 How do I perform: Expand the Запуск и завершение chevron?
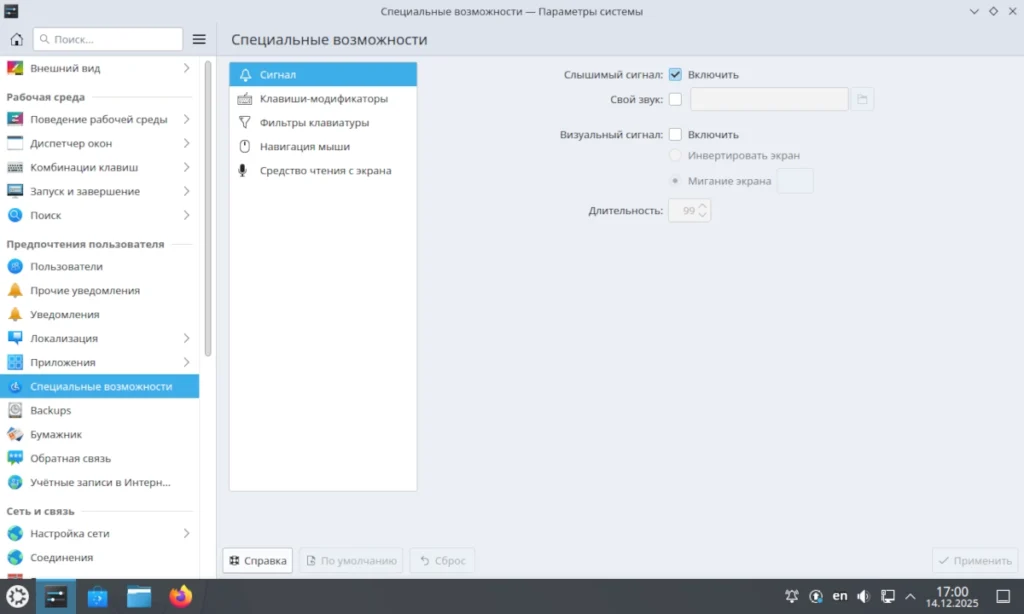click(186, 191)
